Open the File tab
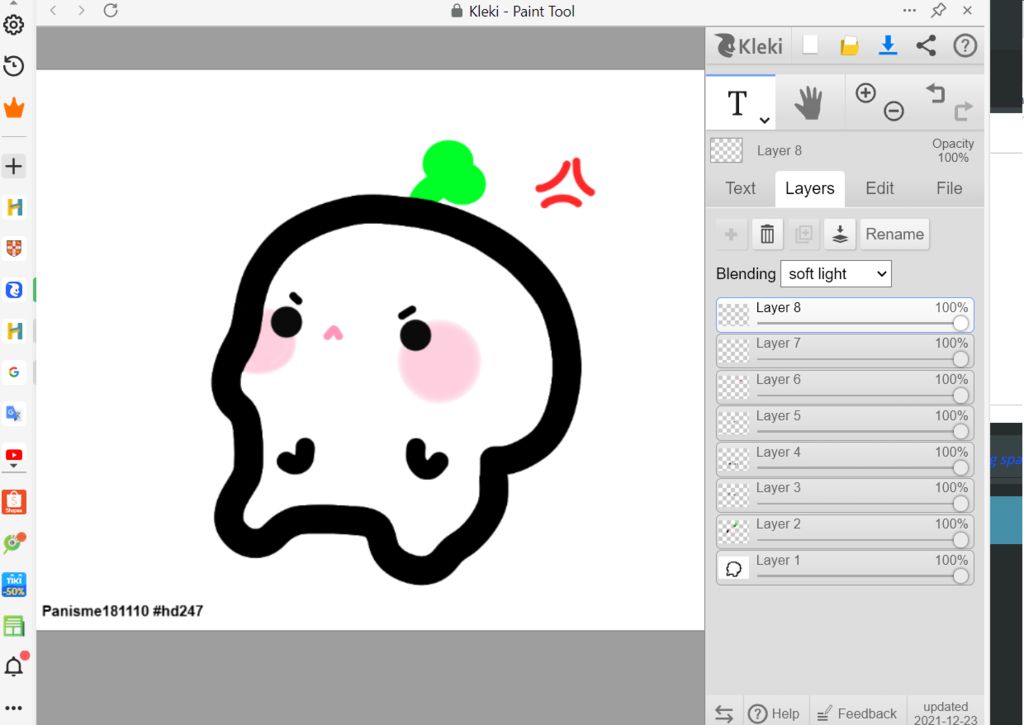This screenshot has width=1024, height=725. coord(949,188)
